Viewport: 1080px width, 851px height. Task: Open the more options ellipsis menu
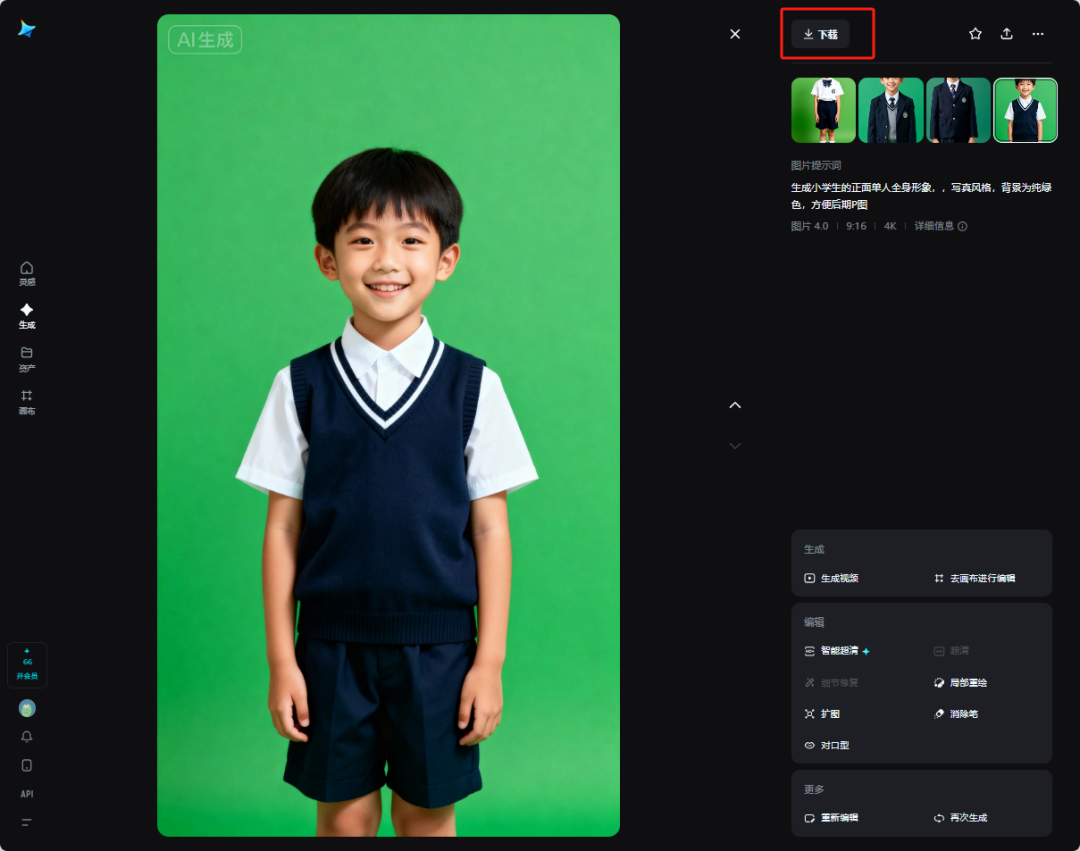click(1038, 33)
